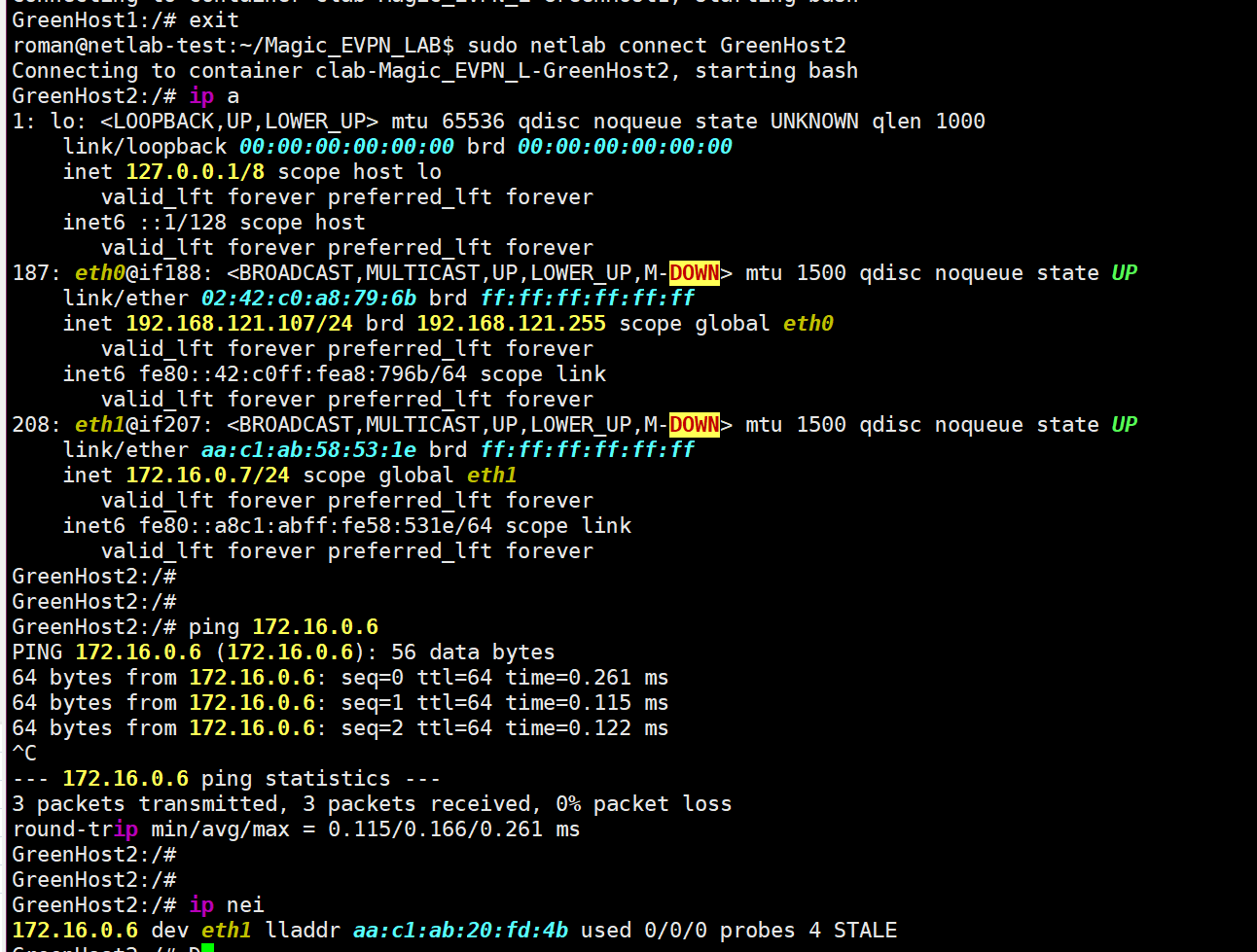The width and height of the screenshot is (1257, 952).
Task: Click the STALE neighbor state
Action: pyautogui.click(x=865, y=931)
